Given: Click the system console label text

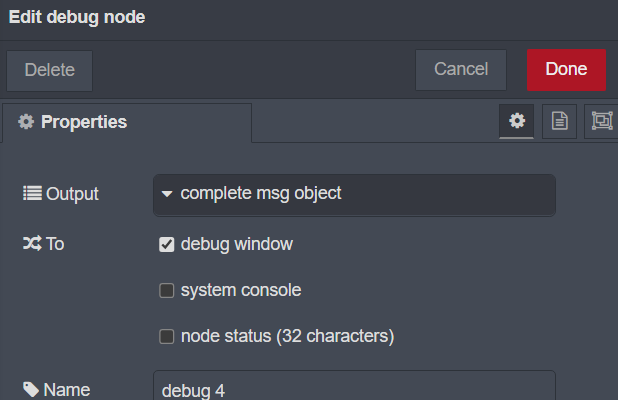Looking at the screenshot, I should 241,290.
